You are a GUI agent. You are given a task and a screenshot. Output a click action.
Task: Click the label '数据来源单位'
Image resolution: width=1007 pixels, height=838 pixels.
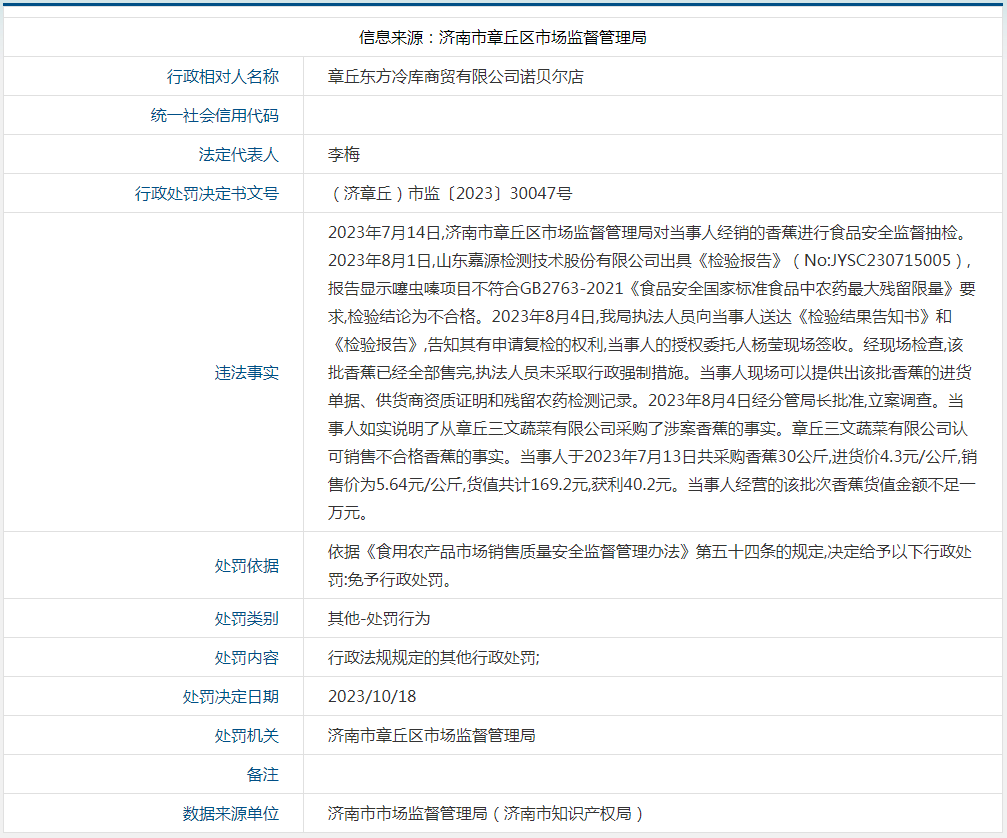tap(231, 814)
